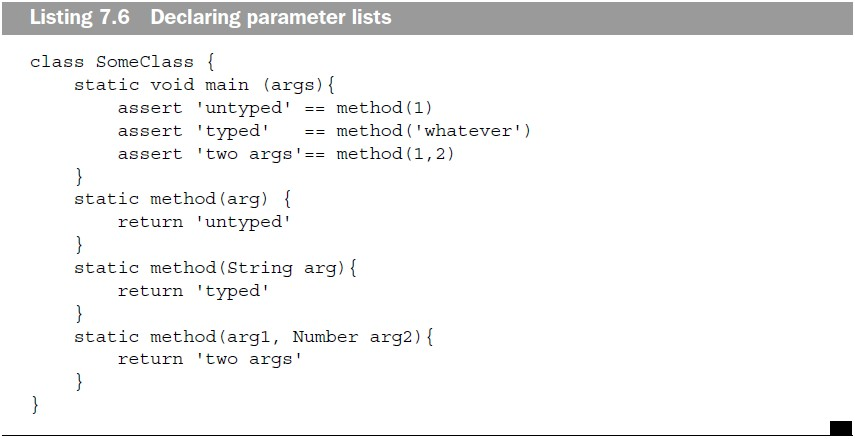Click the Listing 7.6 header title
The width and height of the screenshot is (855, 439).
tap(210, 17)
